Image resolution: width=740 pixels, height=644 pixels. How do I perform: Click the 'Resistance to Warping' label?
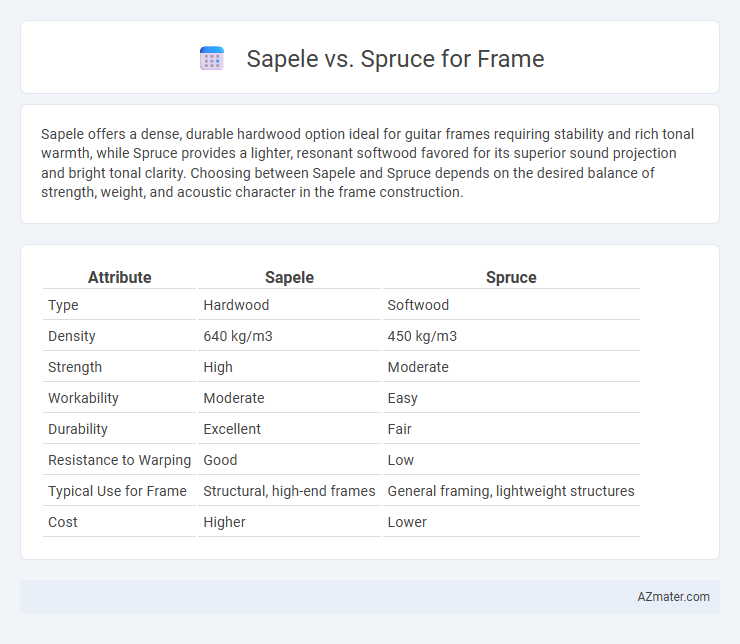119,460
